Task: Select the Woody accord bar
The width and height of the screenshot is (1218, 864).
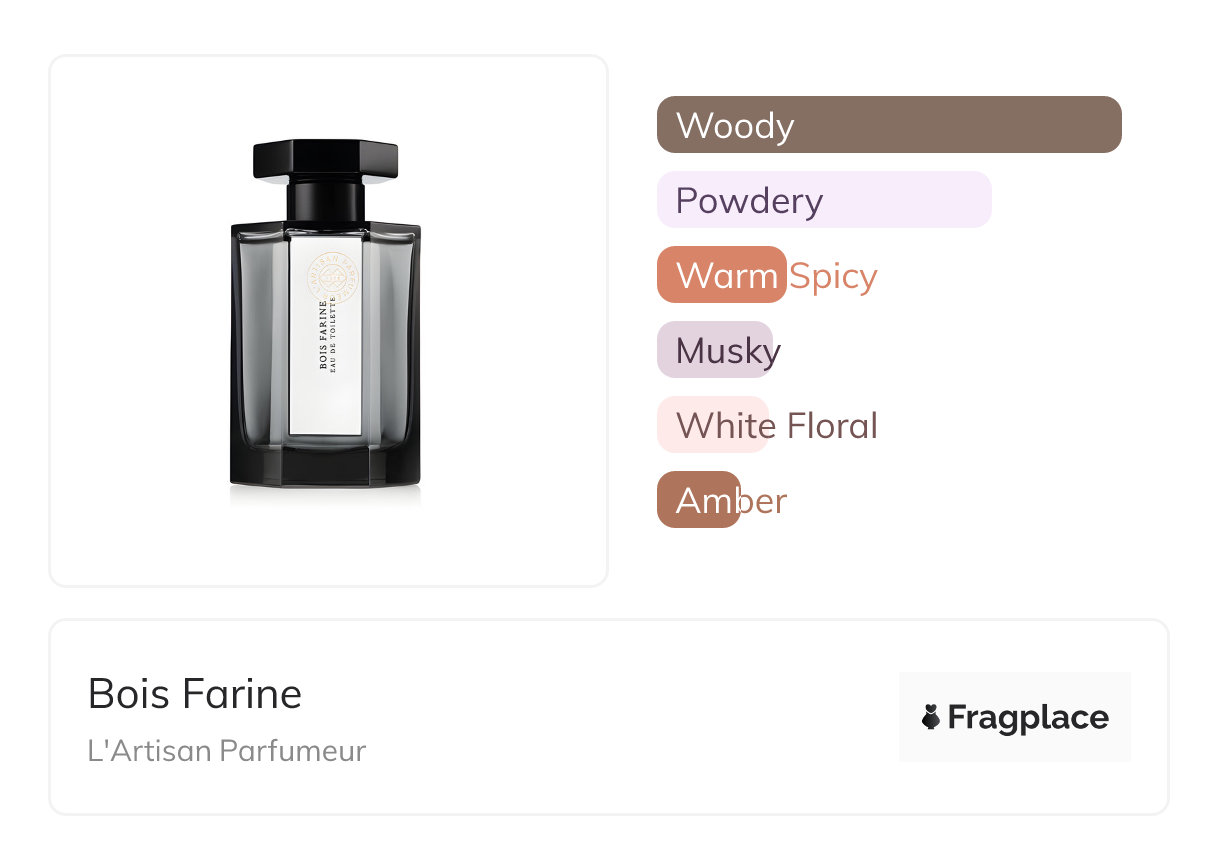Action: pyautogui.click(x=888, y=125)
